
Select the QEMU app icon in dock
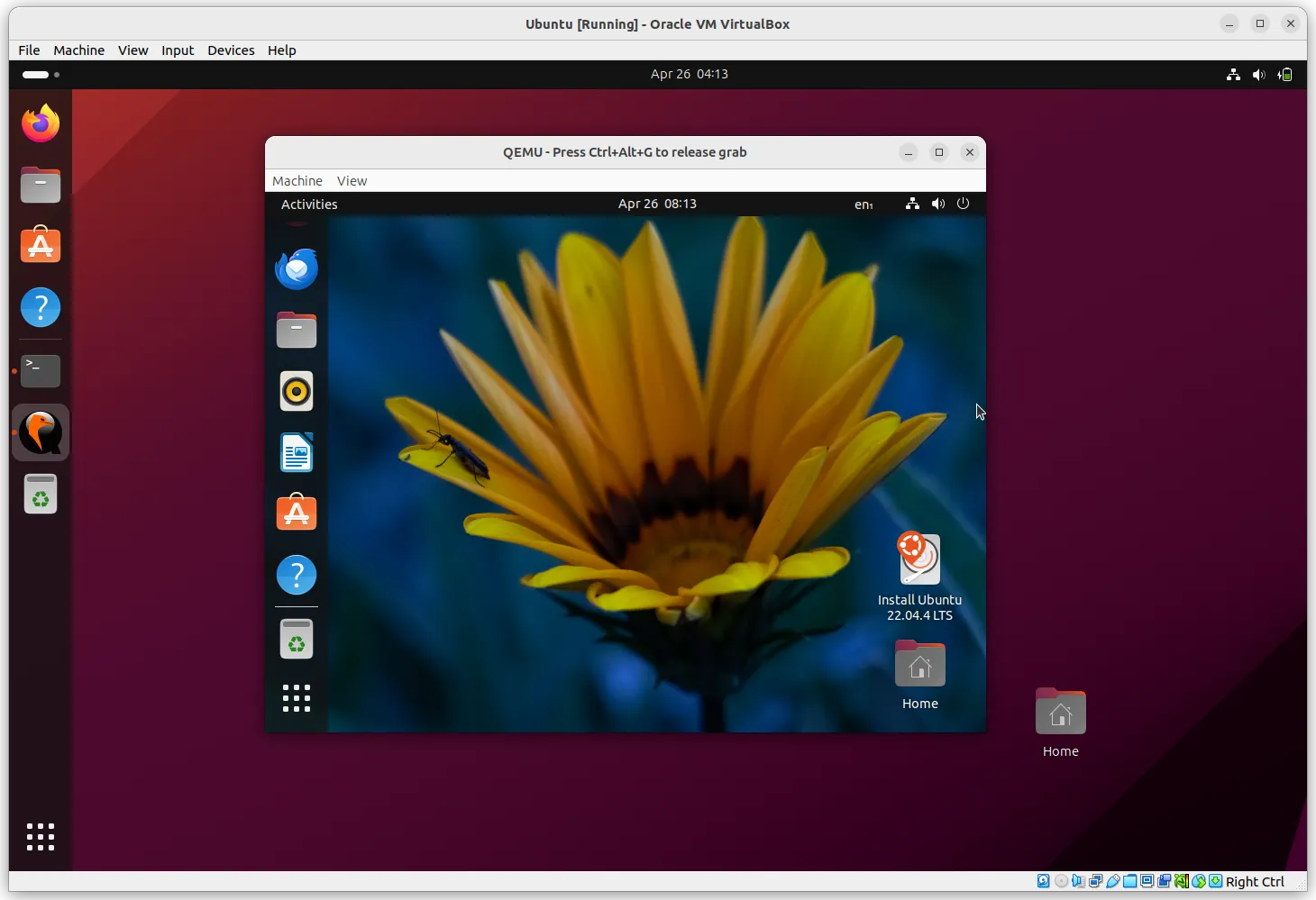pos(41,432)
